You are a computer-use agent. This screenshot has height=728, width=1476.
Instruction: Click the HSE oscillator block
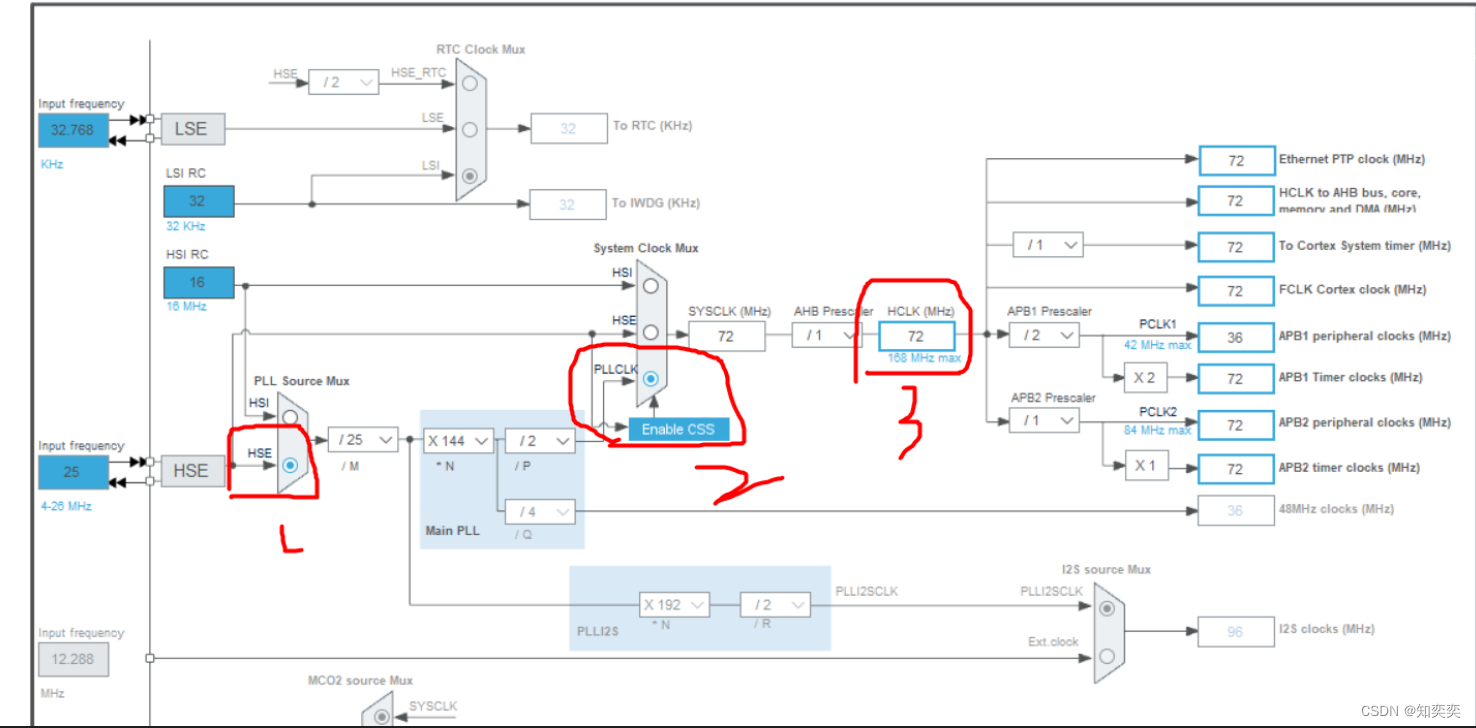point(191,471)
